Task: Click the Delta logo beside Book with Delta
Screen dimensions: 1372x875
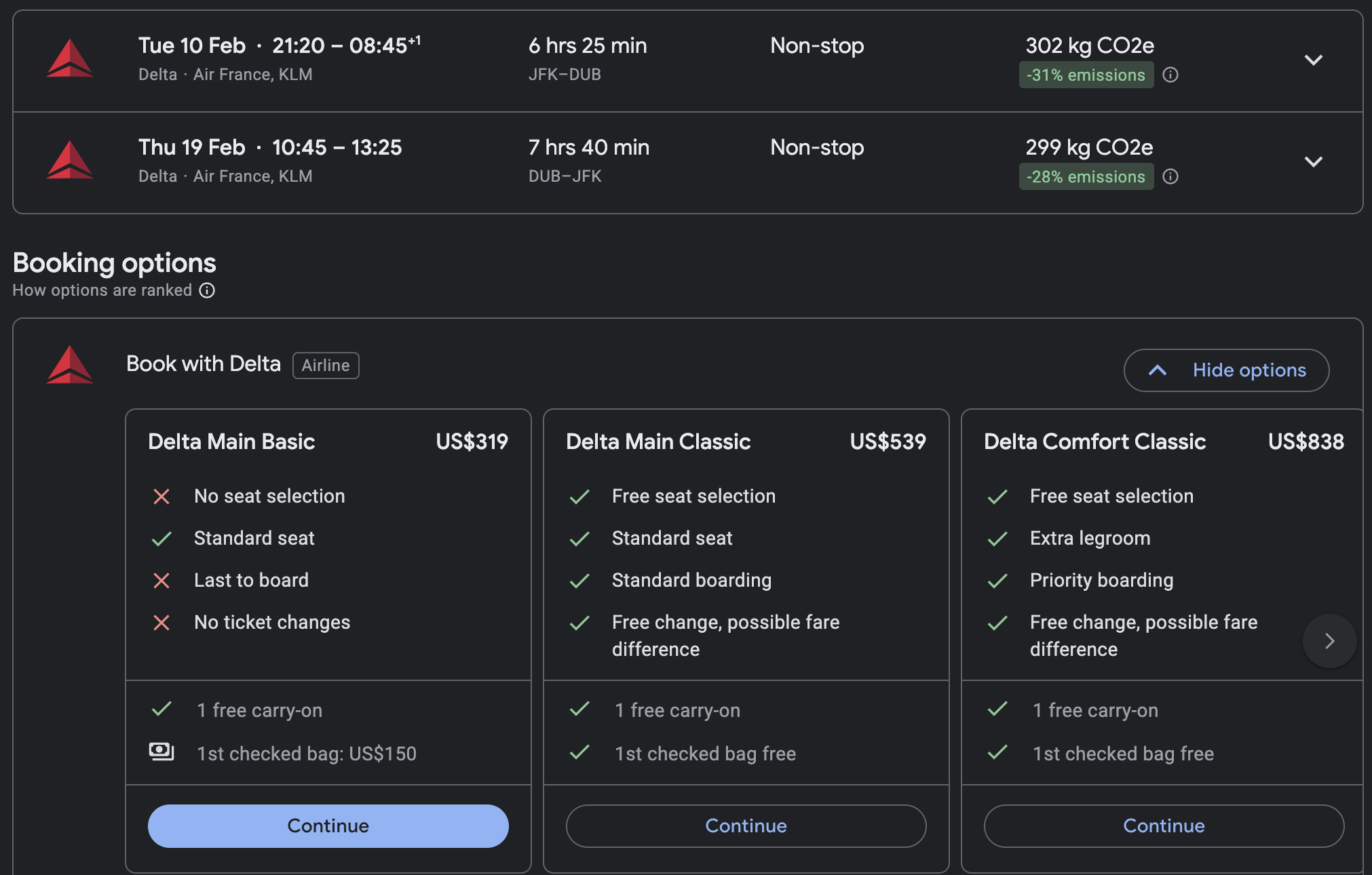Action: click(x=70, y=365)
